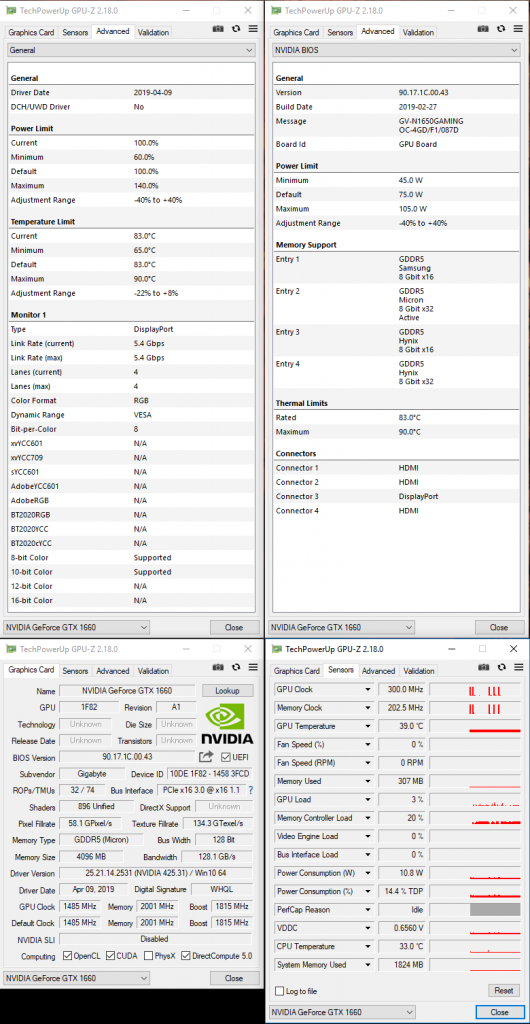Click refresh icon in NVIDIA BIOS window
530x1024 pixels.
pos(501,29)
